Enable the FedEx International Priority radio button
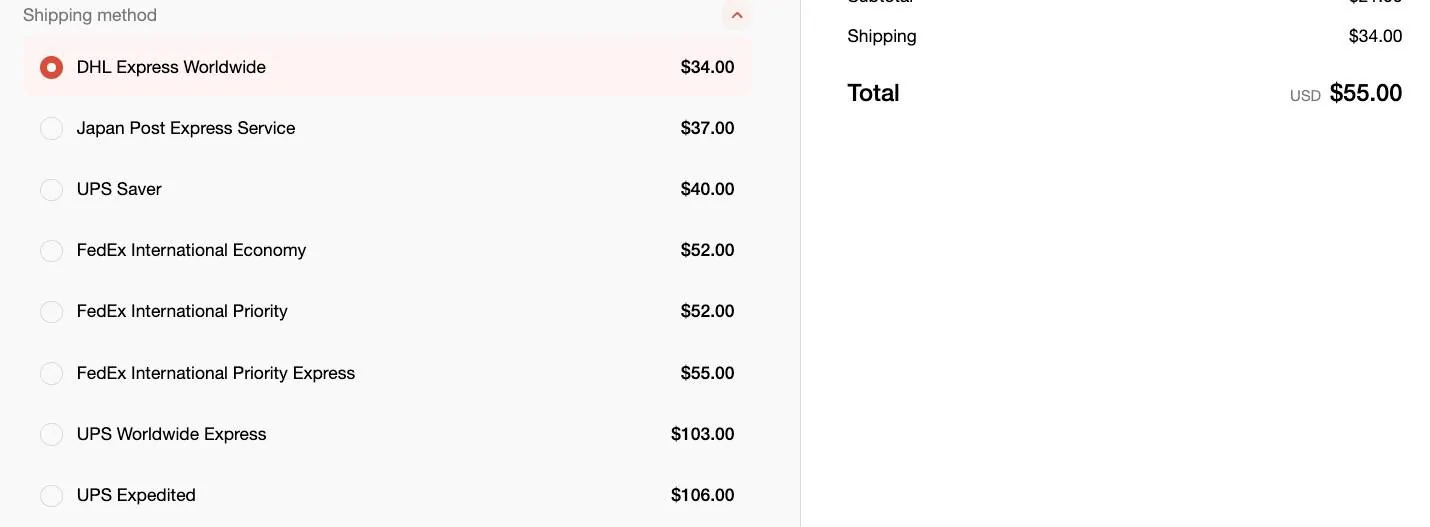 51,311
